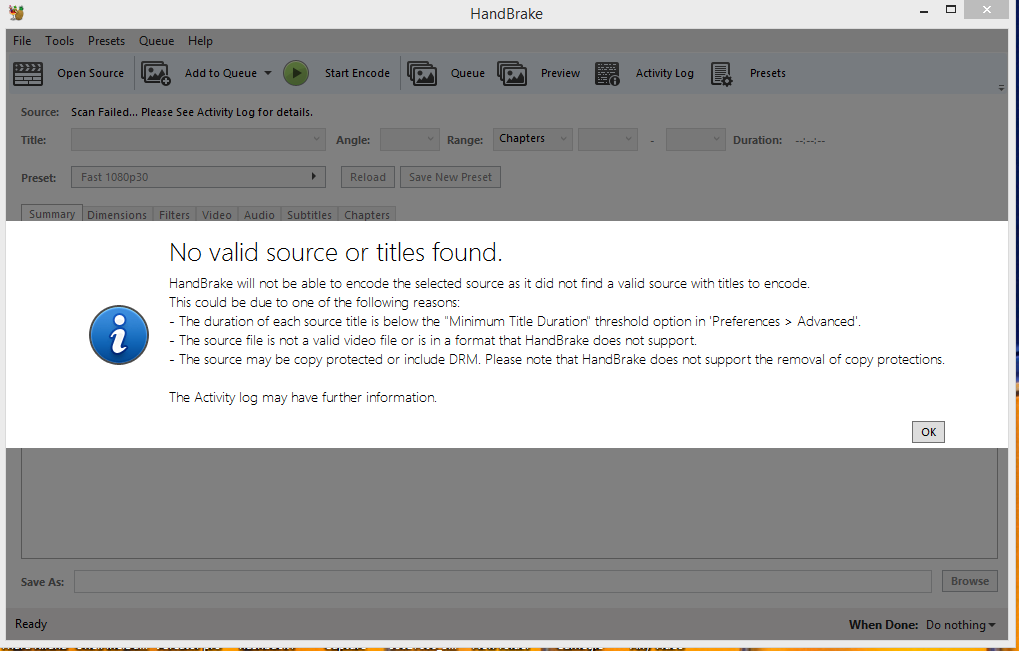Viewport: 1019px width, 651px height.
Task: Switch to the Summary tab
Action: (52, 214)
